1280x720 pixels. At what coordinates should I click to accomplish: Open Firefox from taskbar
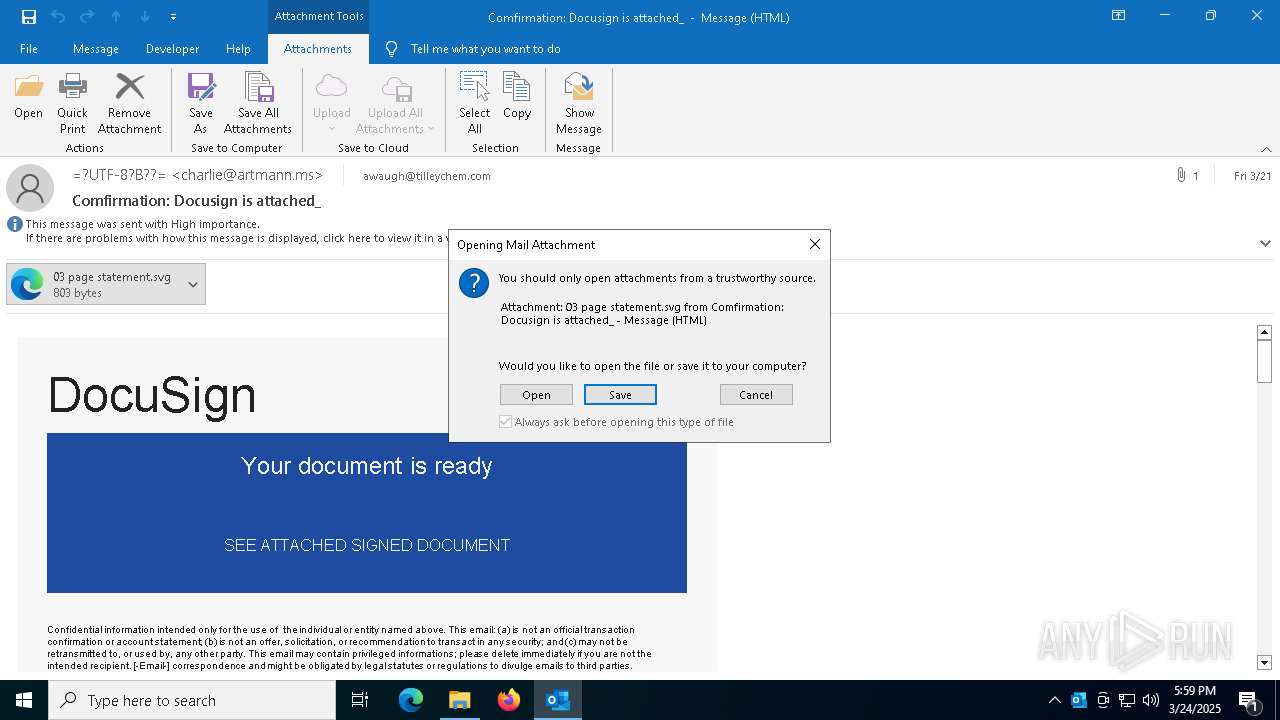coord(509,700)
